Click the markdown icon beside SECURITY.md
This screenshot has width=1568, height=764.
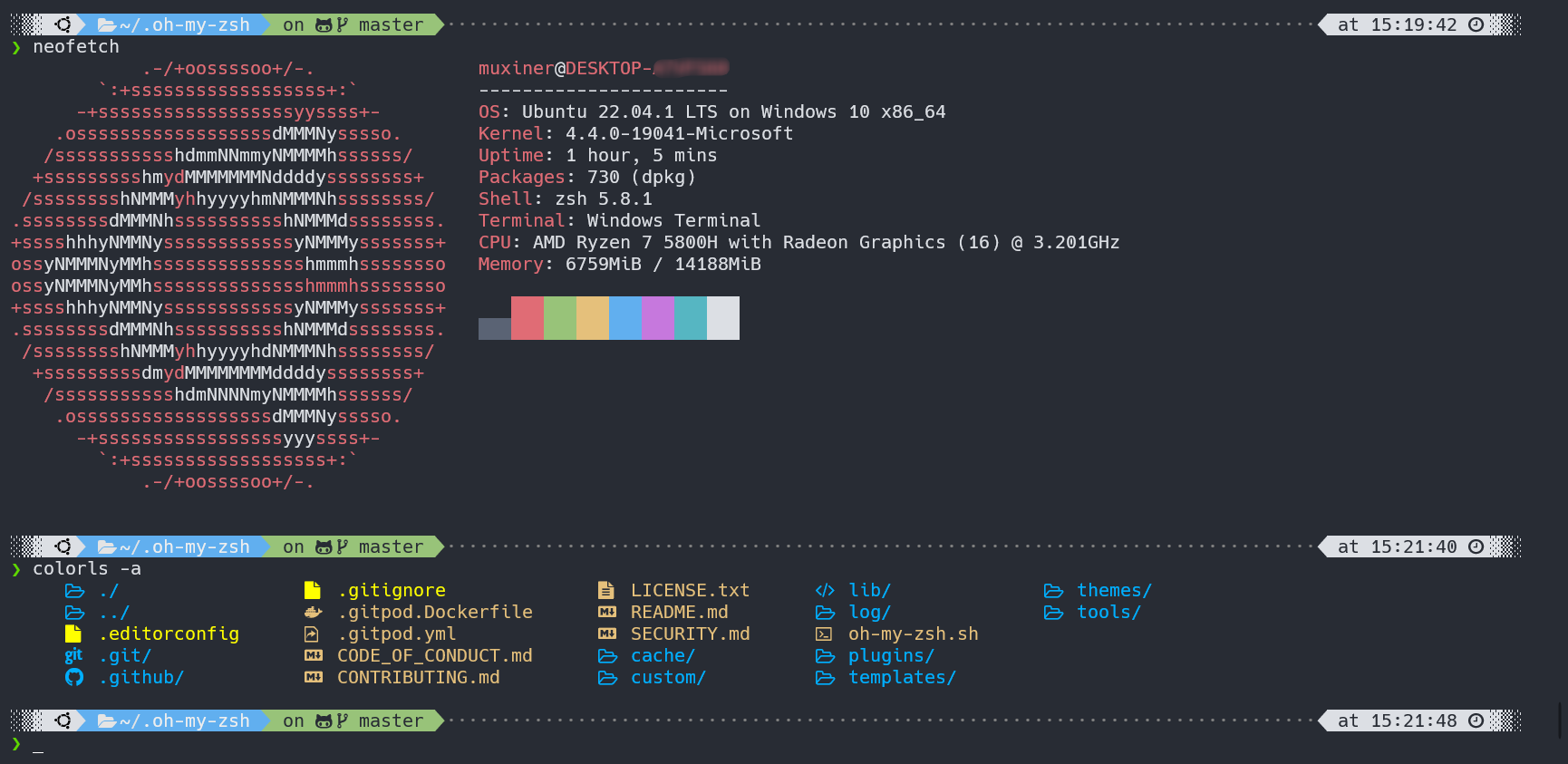point(607,633)
